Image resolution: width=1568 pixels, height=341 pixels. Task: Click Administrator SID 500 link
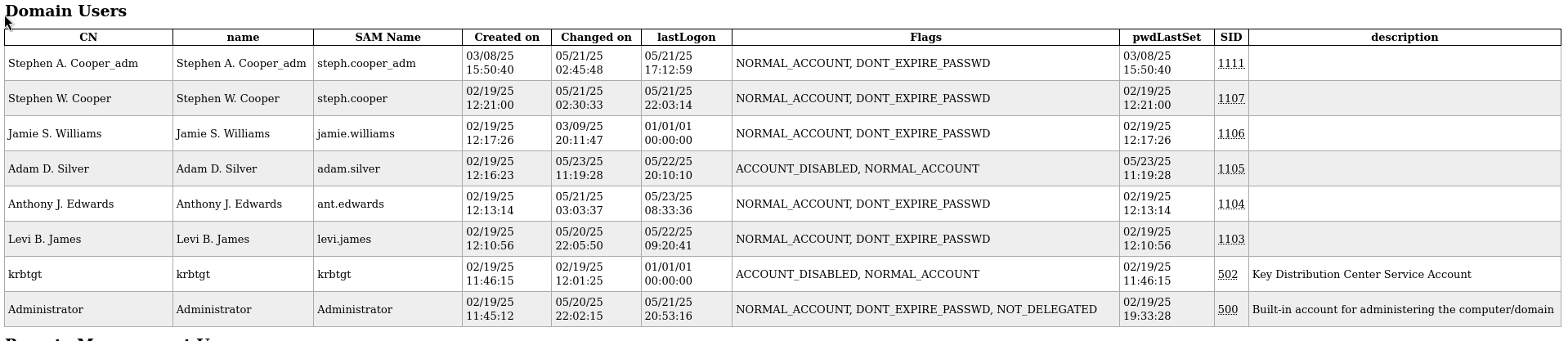1227,310
